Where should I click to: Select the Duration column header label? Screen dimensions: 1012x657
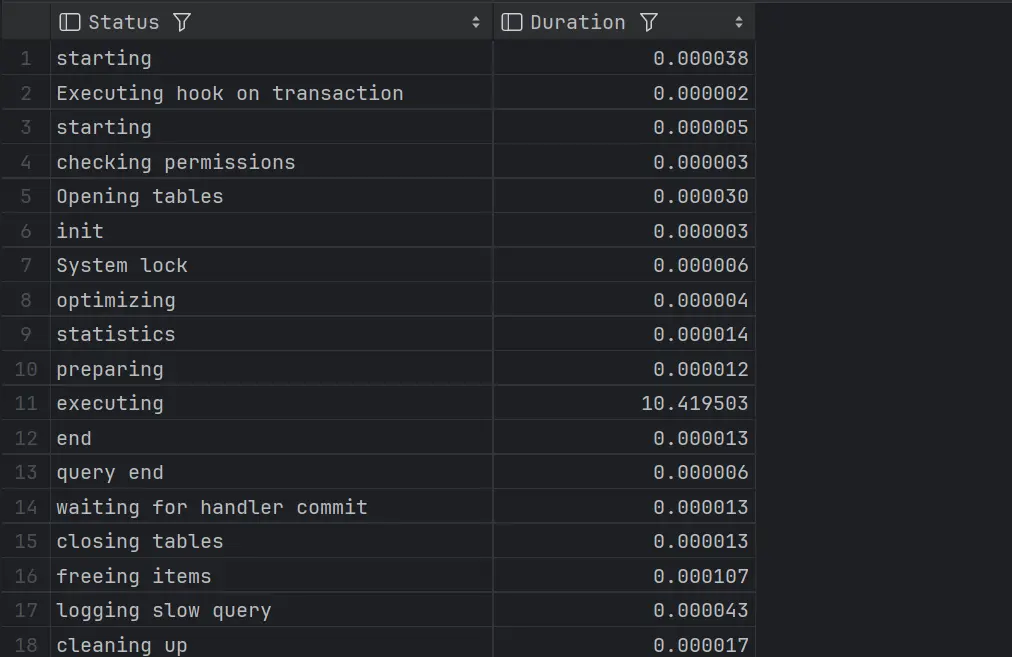577,22
